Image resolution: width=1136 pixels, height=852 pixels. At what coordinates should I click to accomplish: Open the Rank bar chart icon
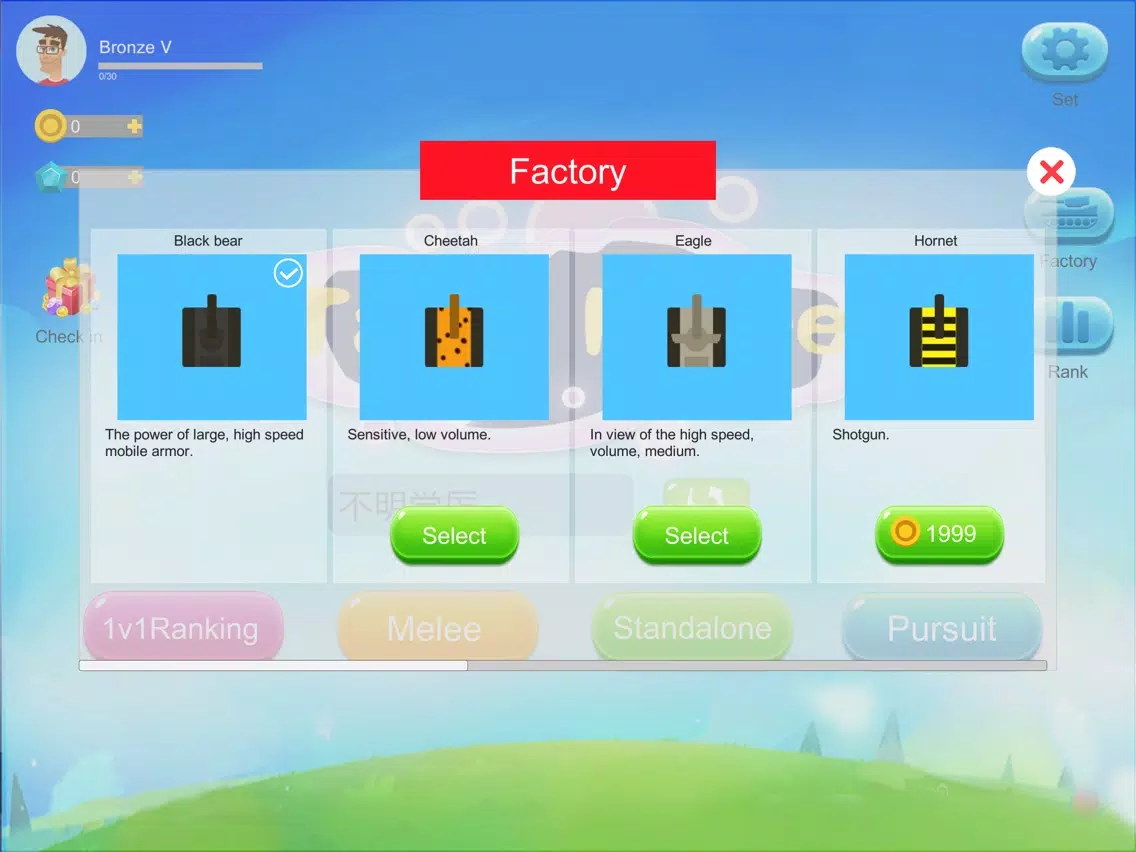[x=1073, y=325]
